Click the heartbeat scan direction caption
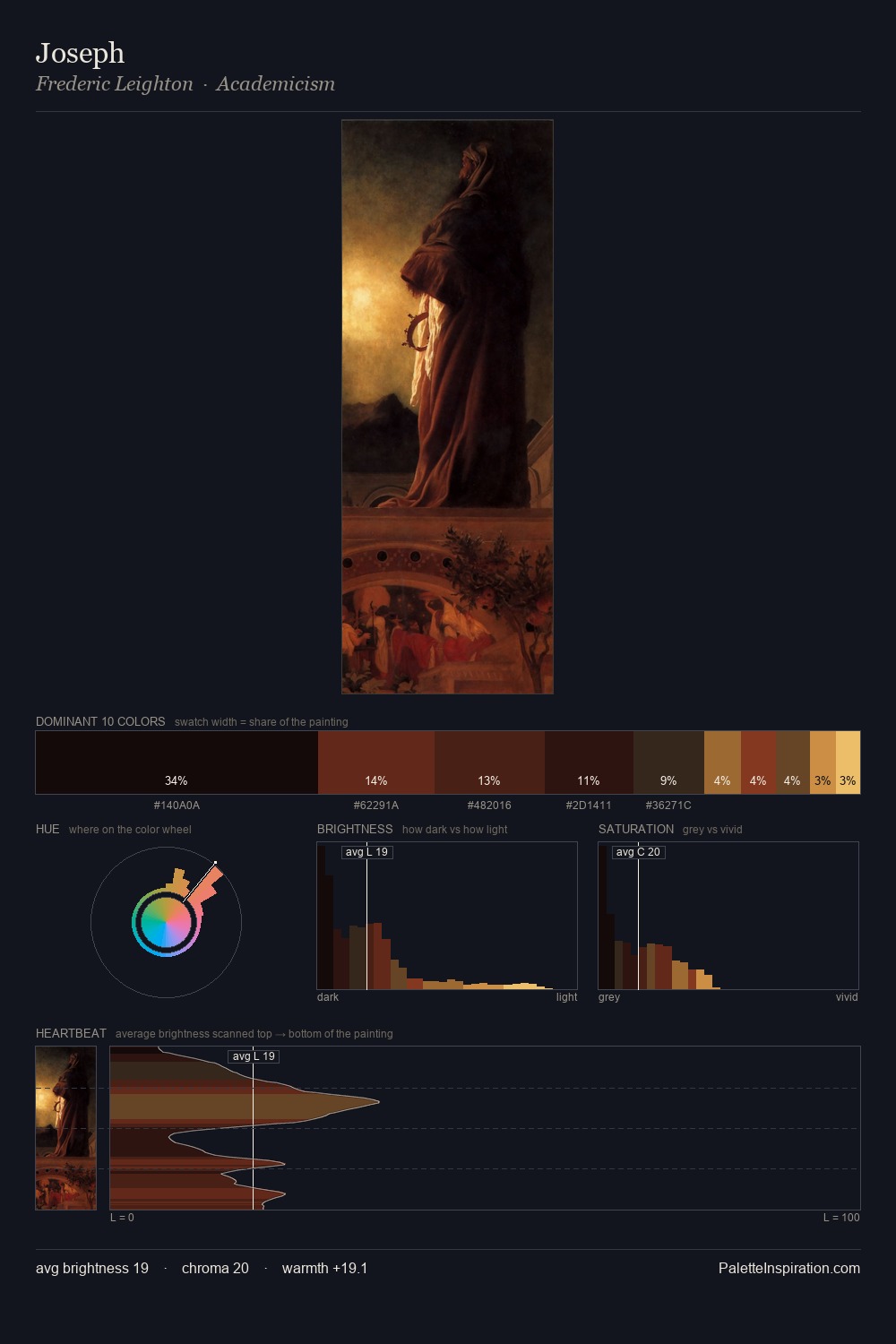The width and height of the screenshot is (896, 1344). pos(254,1034)
